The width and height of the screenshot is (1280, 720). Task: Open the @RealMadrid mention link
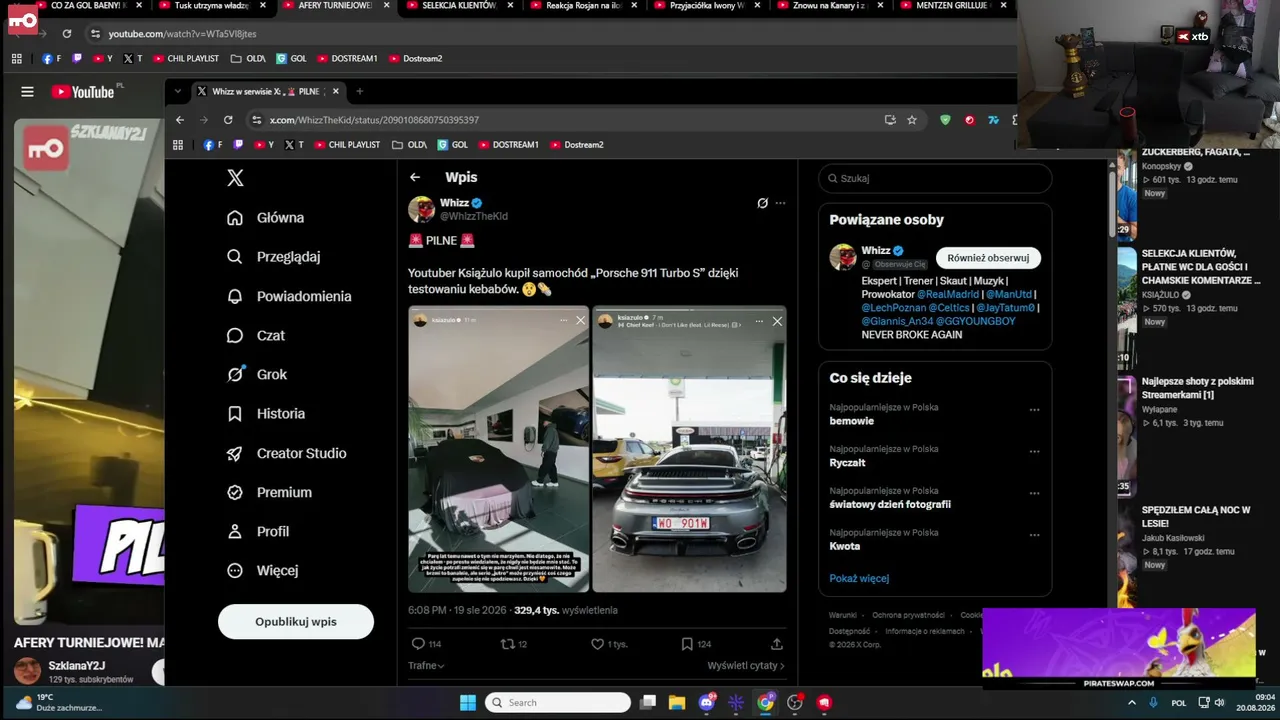(x=947, y=295)
